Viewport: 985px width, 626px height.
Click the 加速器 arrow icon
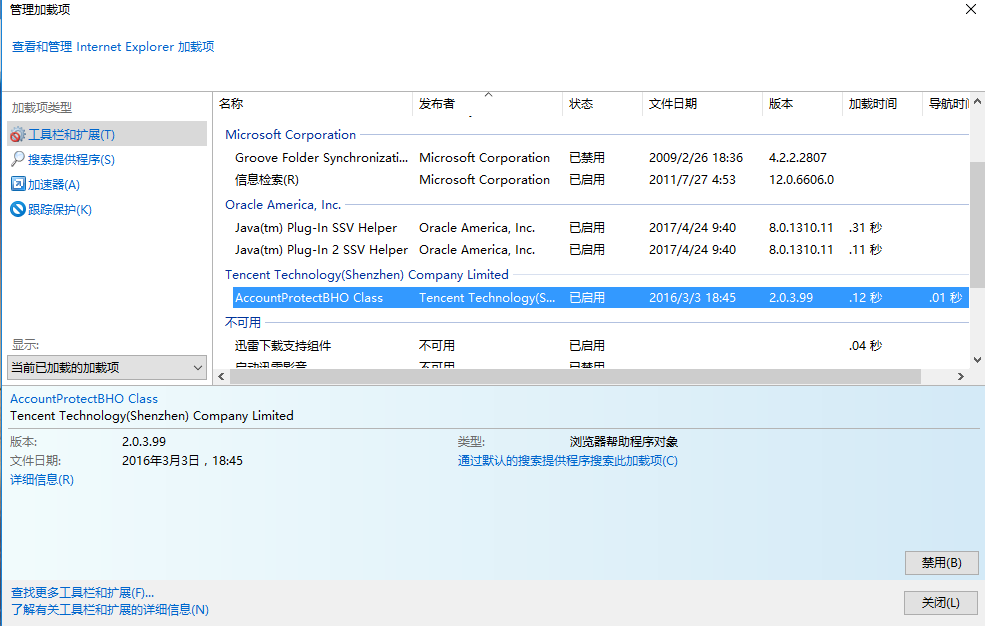pyautogui.click(x=18, y=184)
